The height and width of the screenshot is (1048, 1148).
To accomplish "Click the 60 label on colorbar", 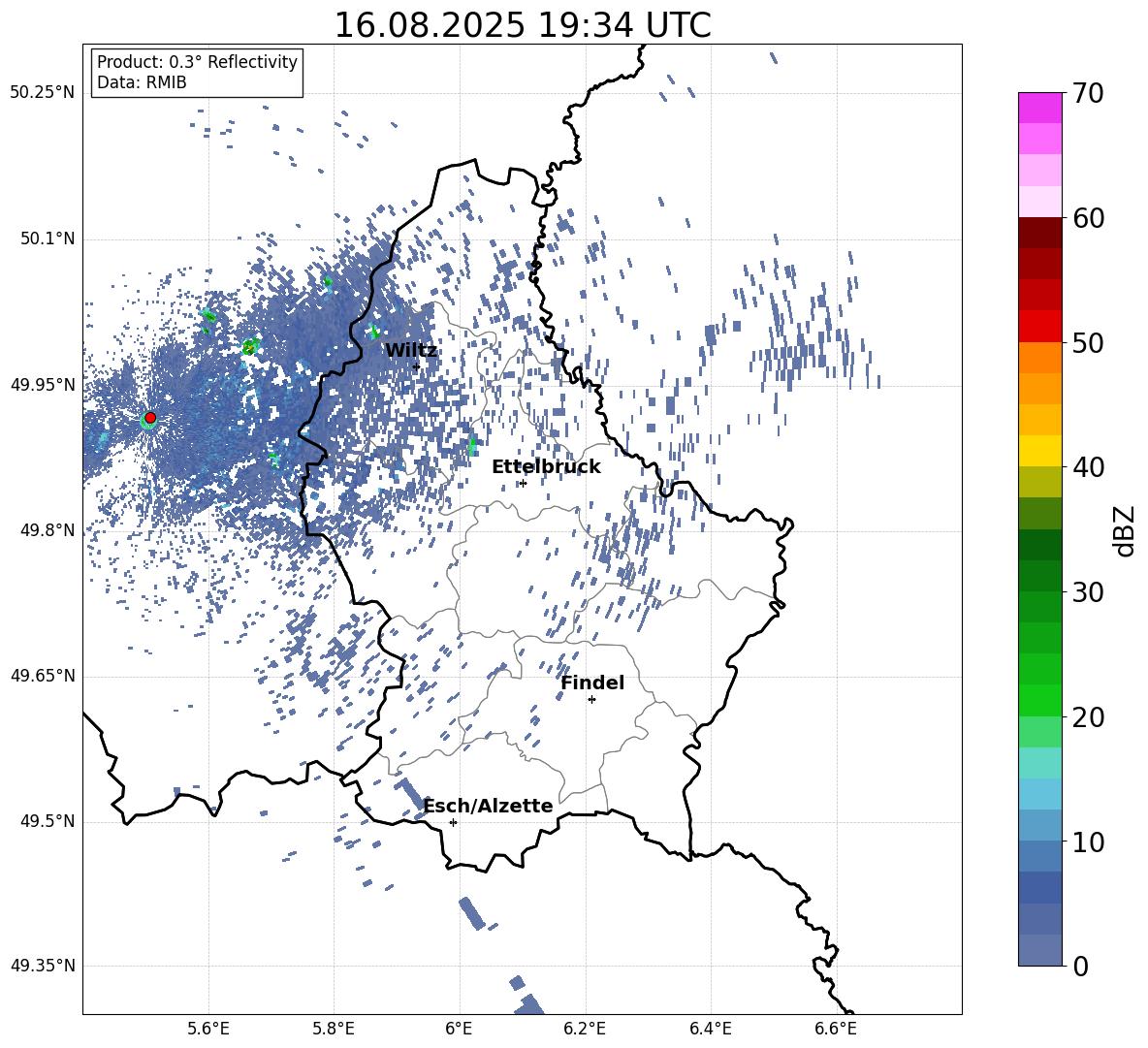I will [x=1088, y=218].
